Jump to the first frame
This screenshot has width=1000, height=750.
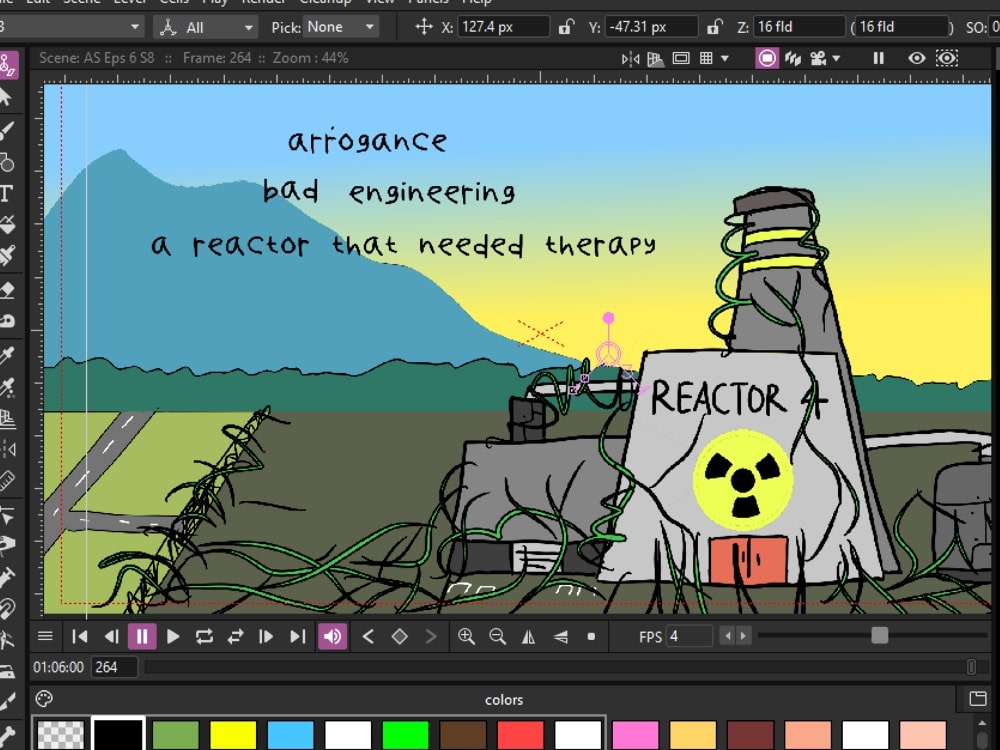point(80,636)
